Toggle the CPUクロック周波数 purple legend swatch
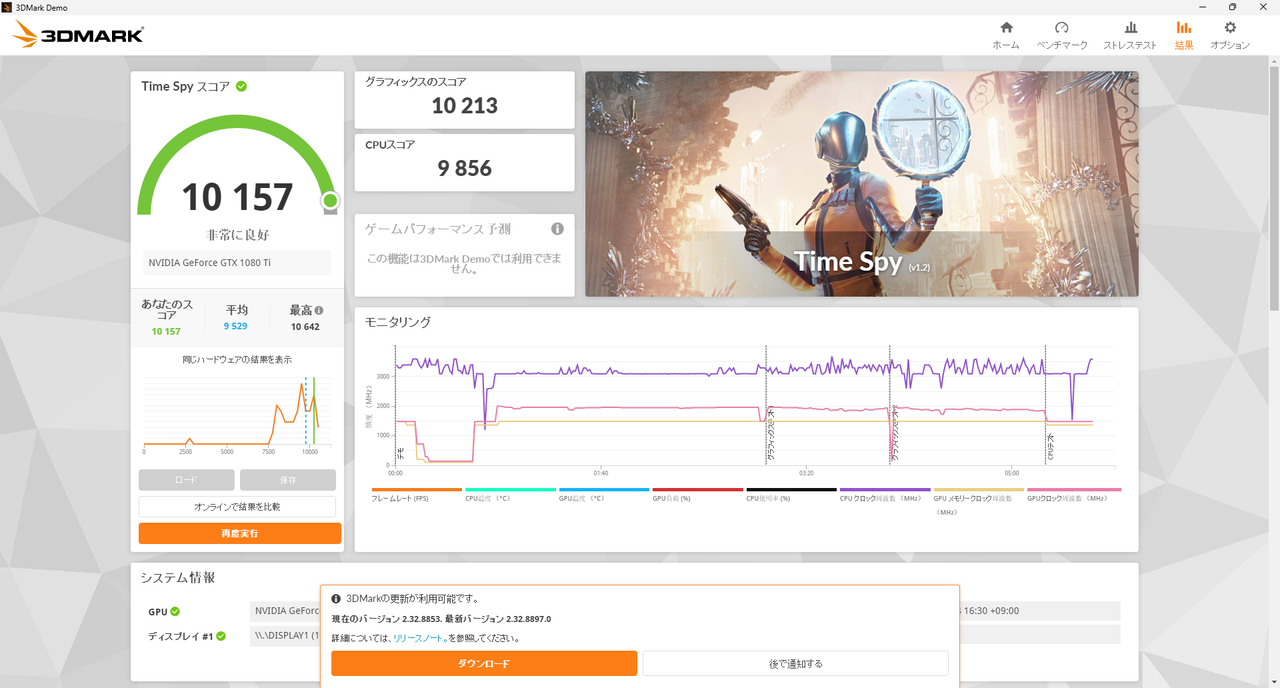This screenshot has height=688, width=1280. [x=885, y=490]
